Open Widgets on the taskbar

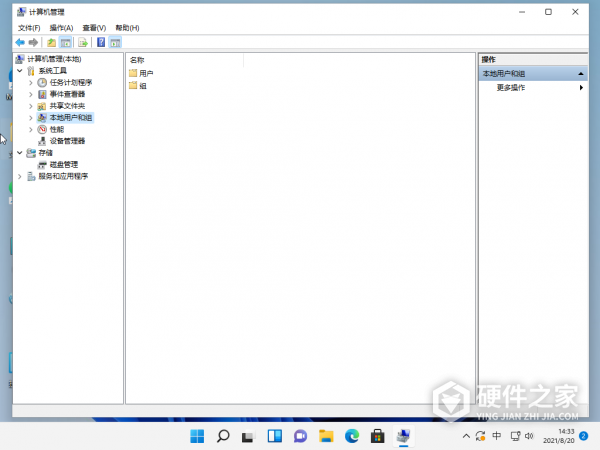[275, 436]
